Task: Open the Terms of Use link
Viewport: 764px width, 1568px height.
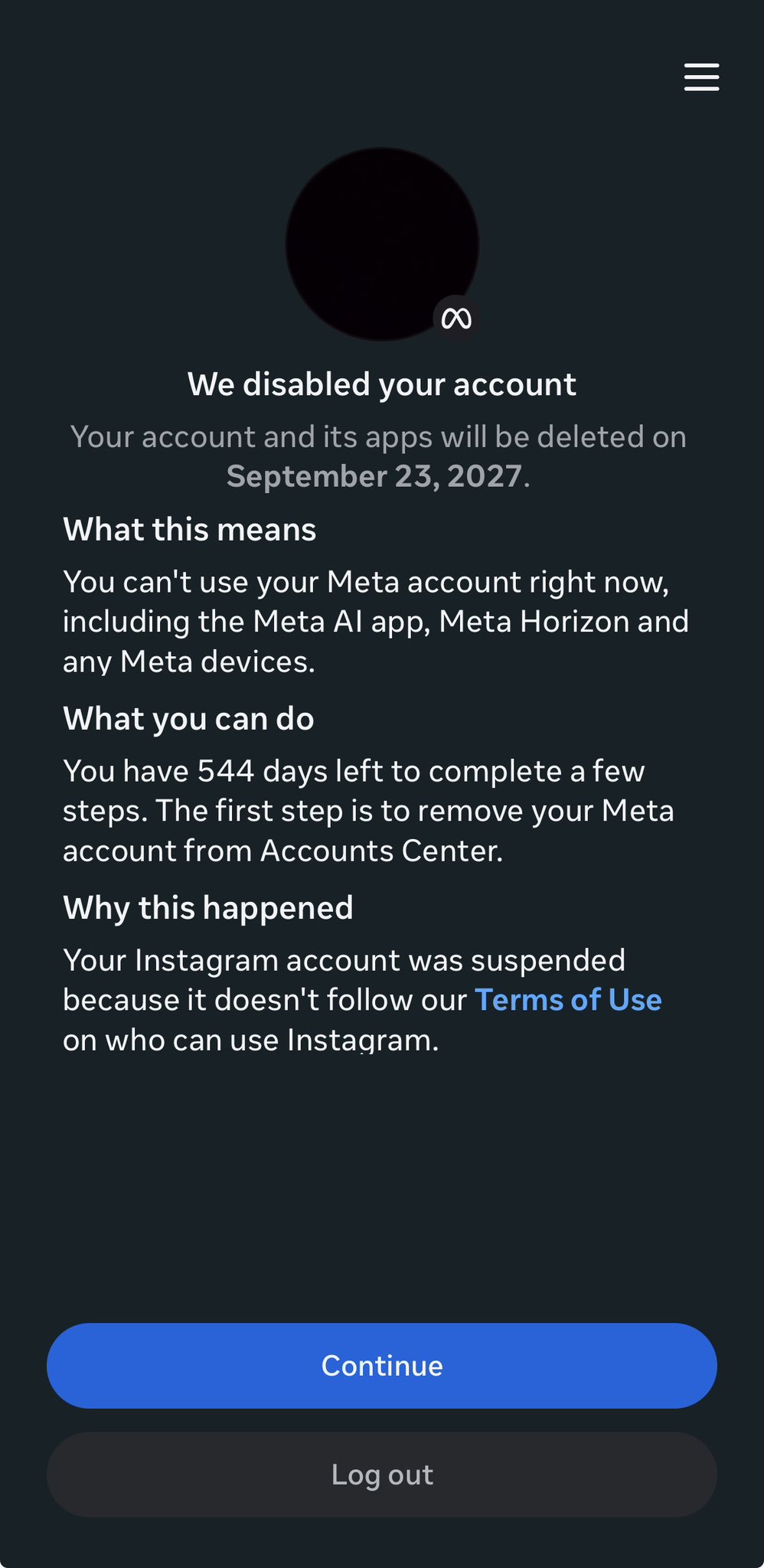Action: coord(568,1000)
